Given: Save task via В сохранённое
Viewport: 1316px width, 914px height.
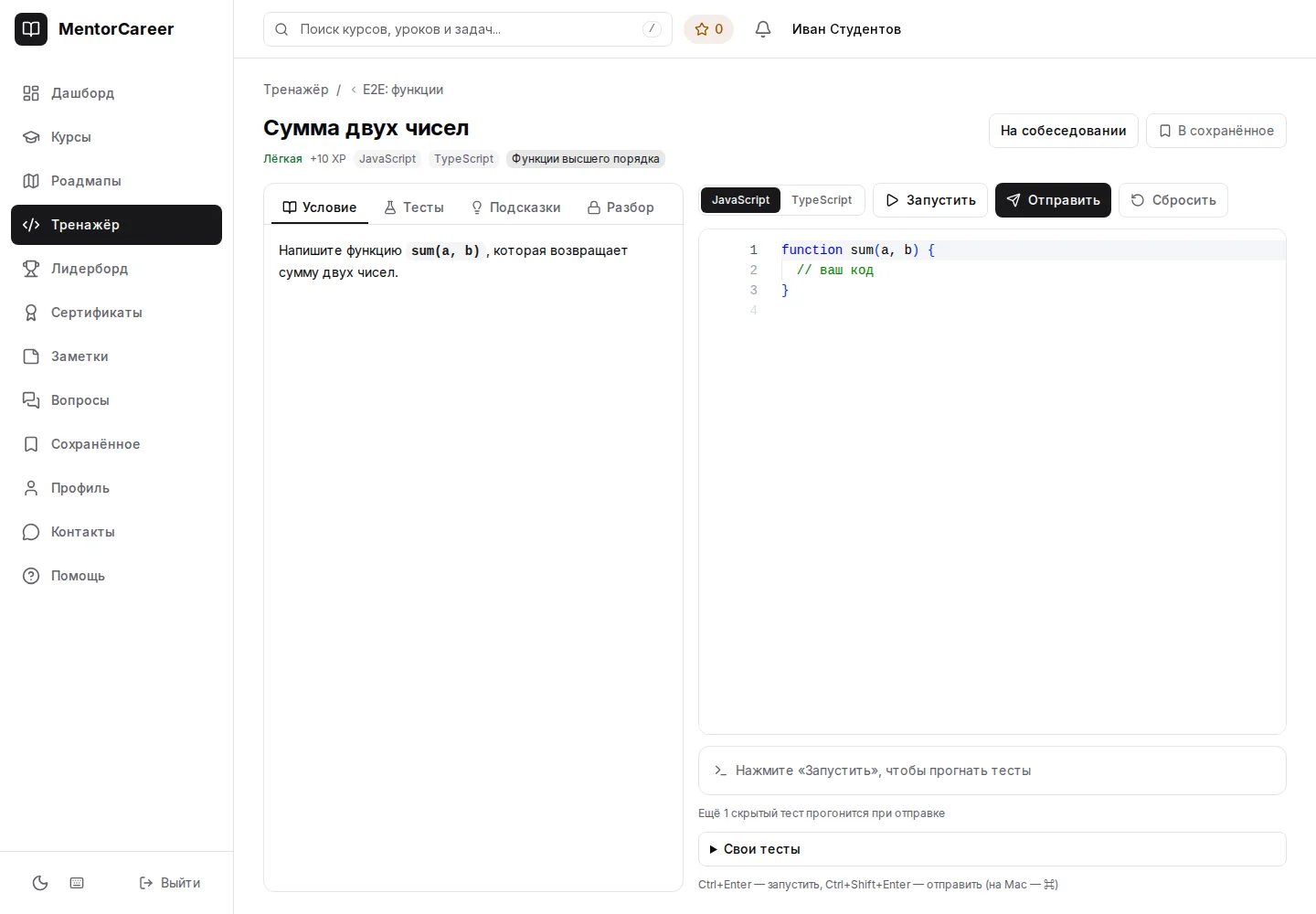Looking at the screenshot, I should (x=1216, y=131).
